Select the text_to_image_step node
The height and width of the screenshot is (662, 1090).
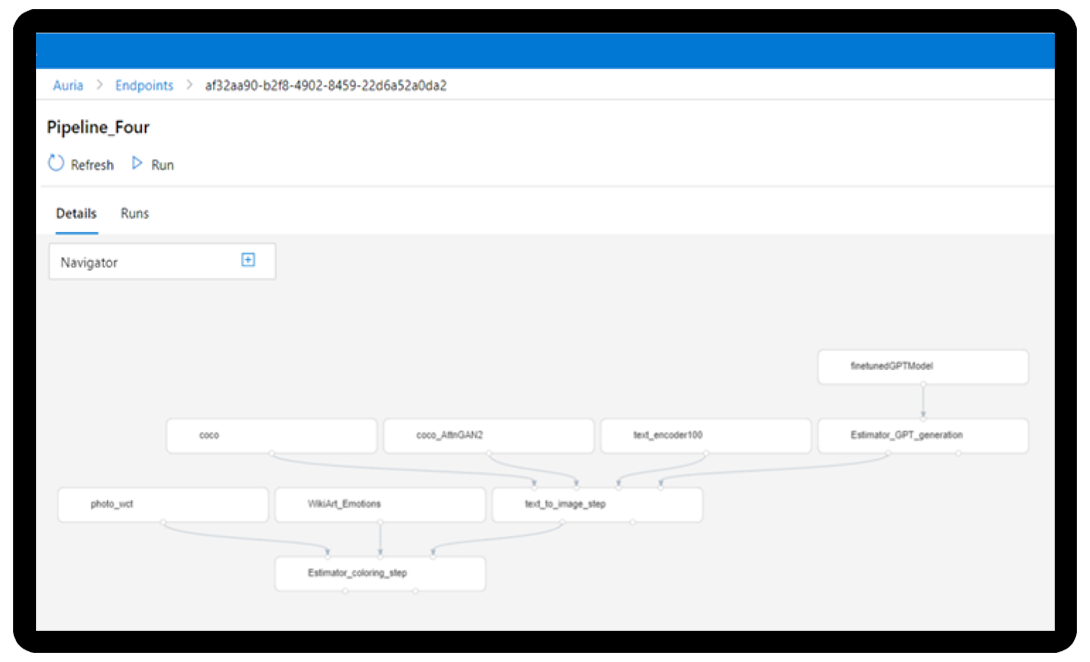click(597, 505)
